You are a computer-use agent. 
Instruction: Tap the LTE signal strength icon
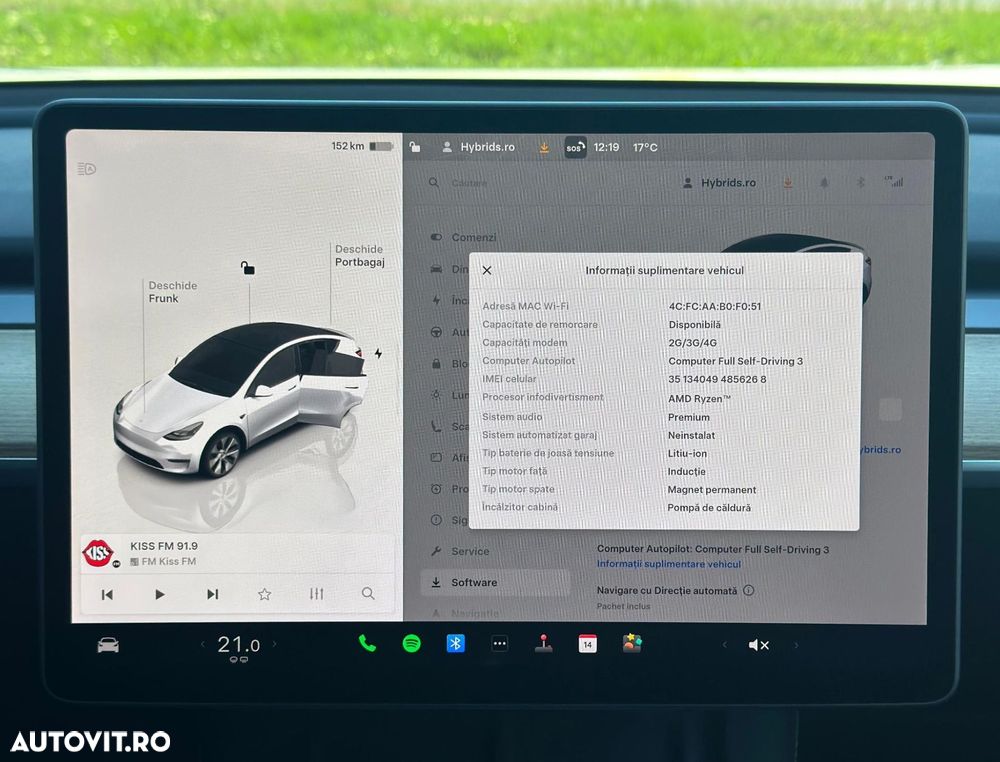click(894, 182)
